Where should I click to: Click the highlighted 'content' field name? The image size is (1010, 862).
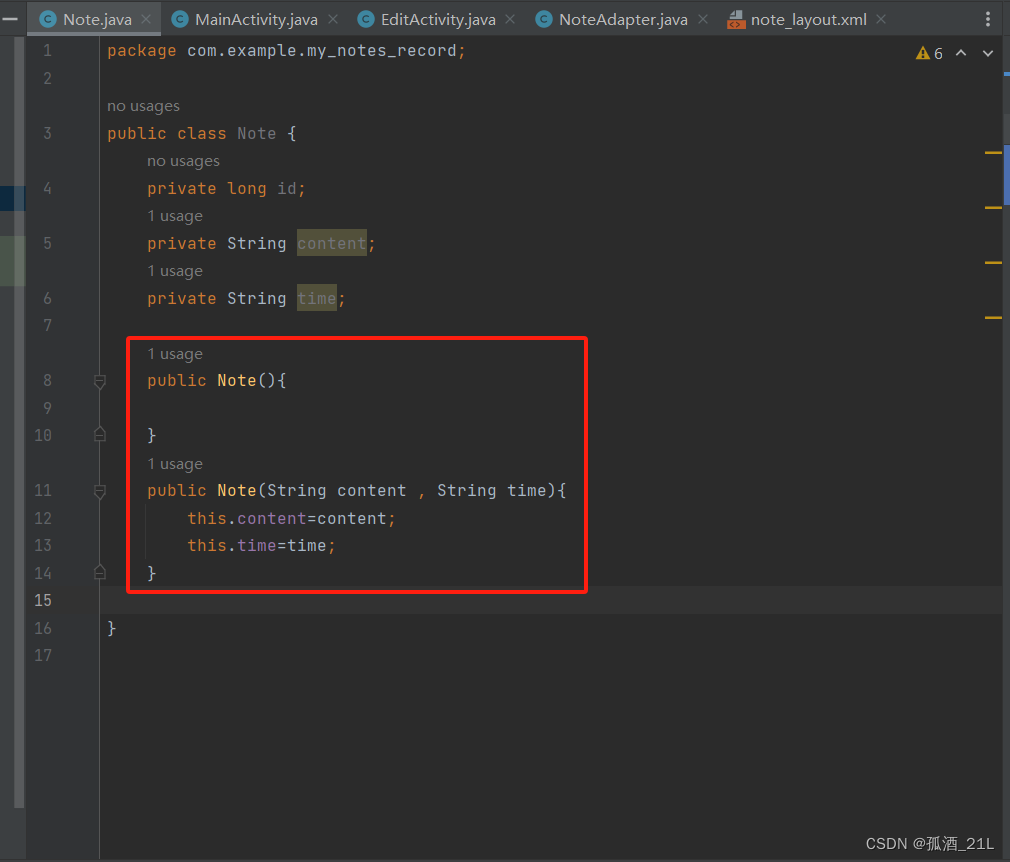click(332, 244)
